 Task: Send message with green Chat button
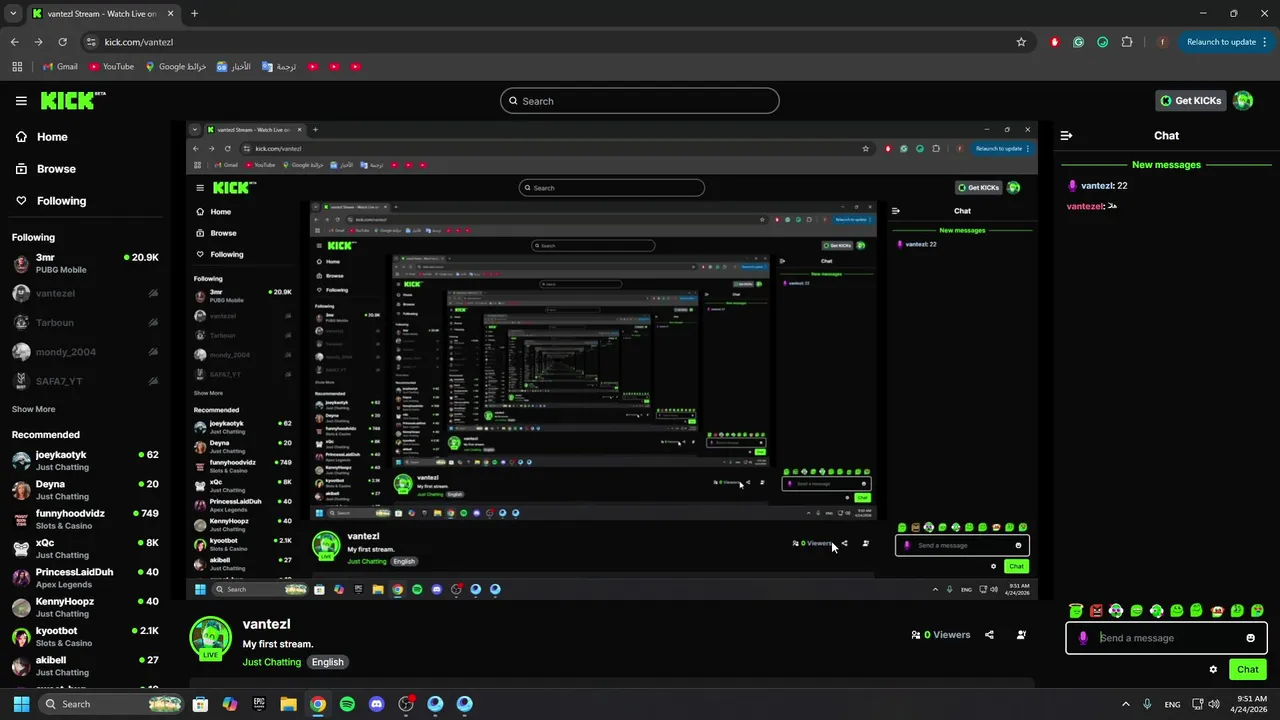coord(1247,669)
